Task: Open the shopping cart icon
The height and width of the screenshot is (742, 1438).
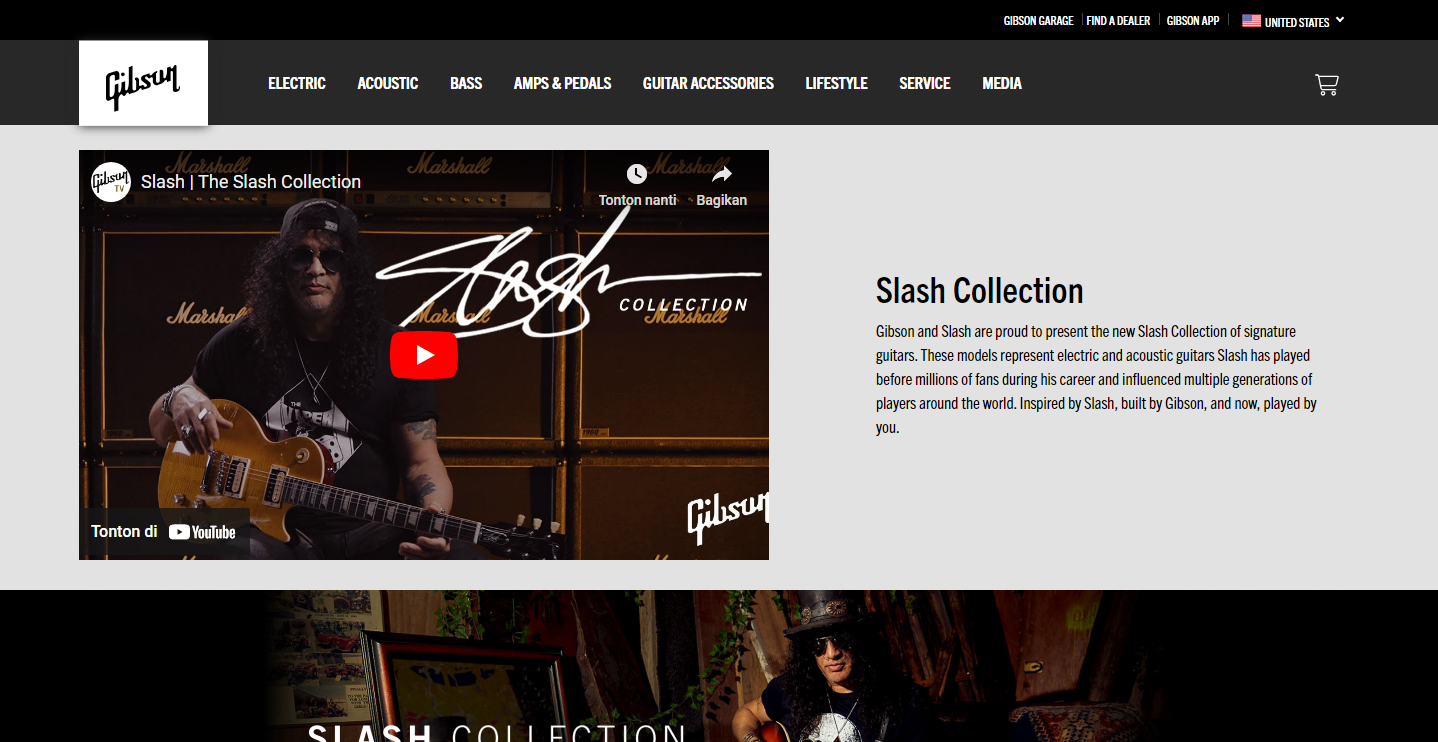Action: coord(1326,84)
